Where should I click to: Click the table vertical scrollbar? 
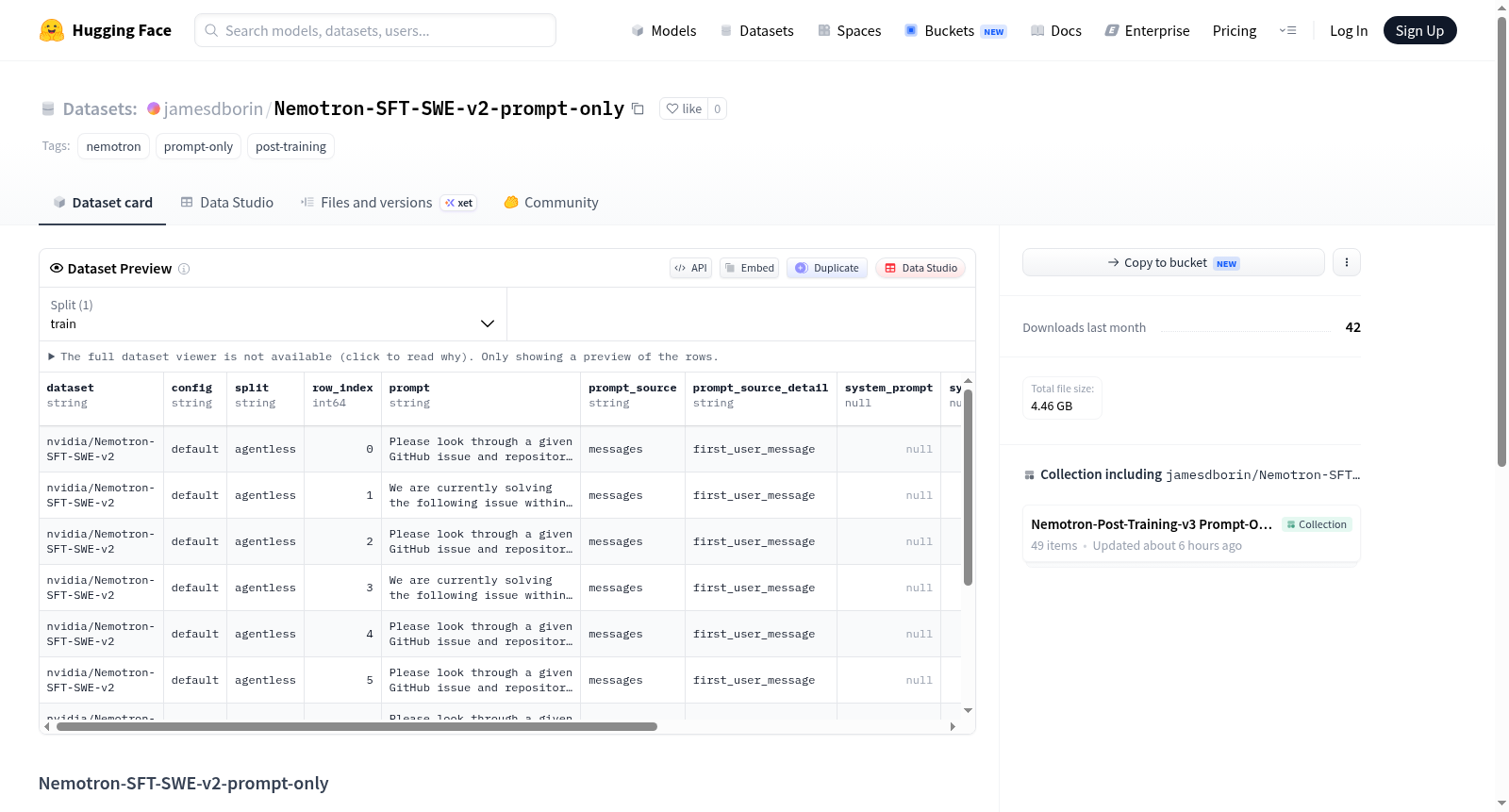[968, 488]
